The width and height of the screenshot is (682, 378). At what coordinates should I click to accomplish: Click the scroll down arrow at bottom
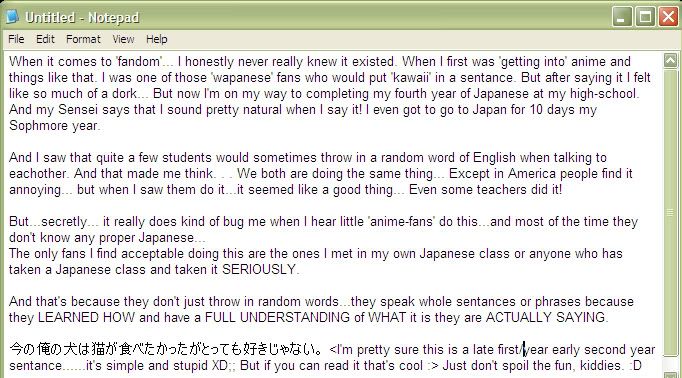point(670,375)
